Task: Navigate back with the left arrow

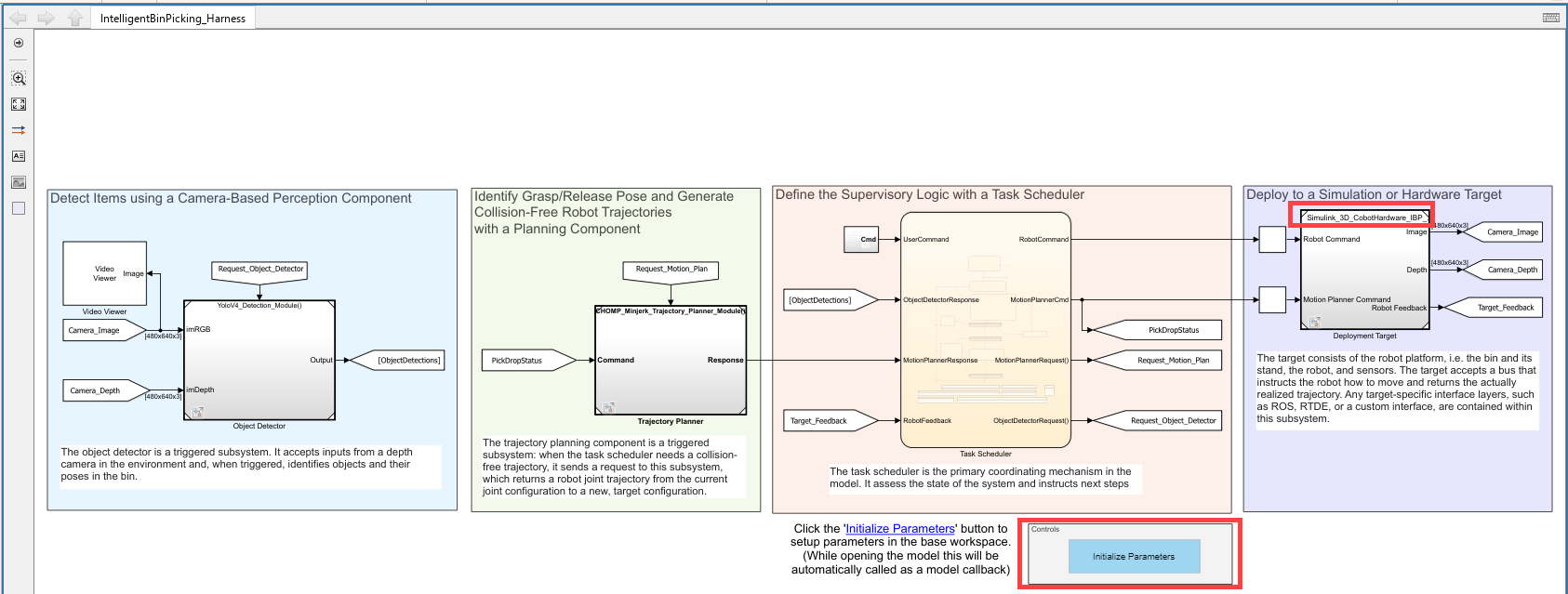Action: point(18,18)
